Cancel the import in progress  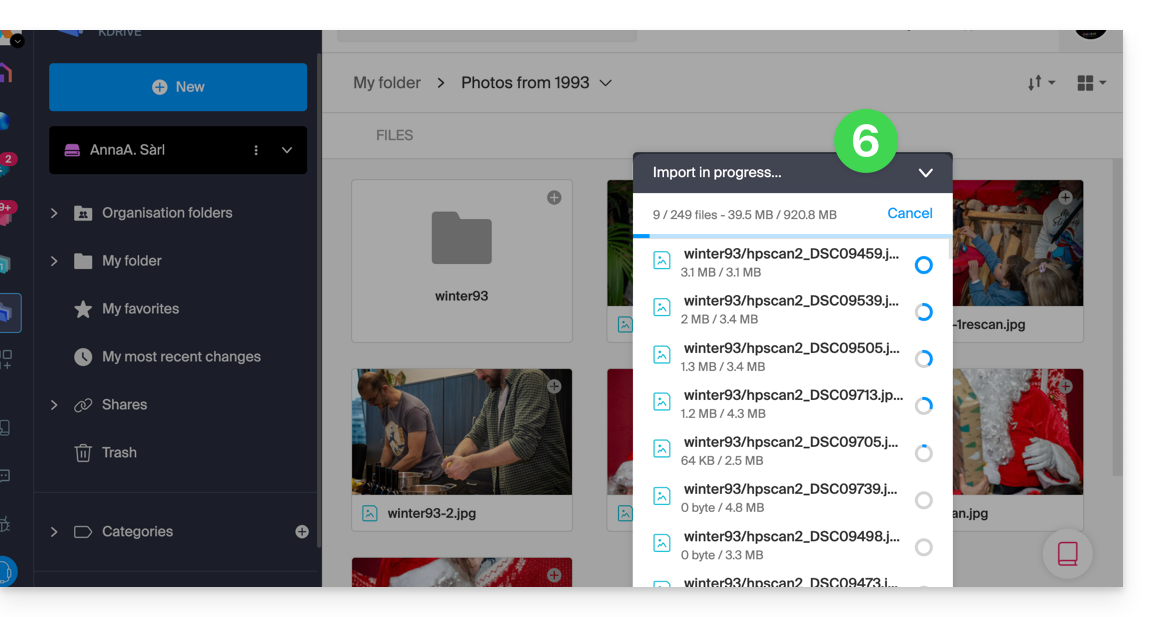point(909,213)
